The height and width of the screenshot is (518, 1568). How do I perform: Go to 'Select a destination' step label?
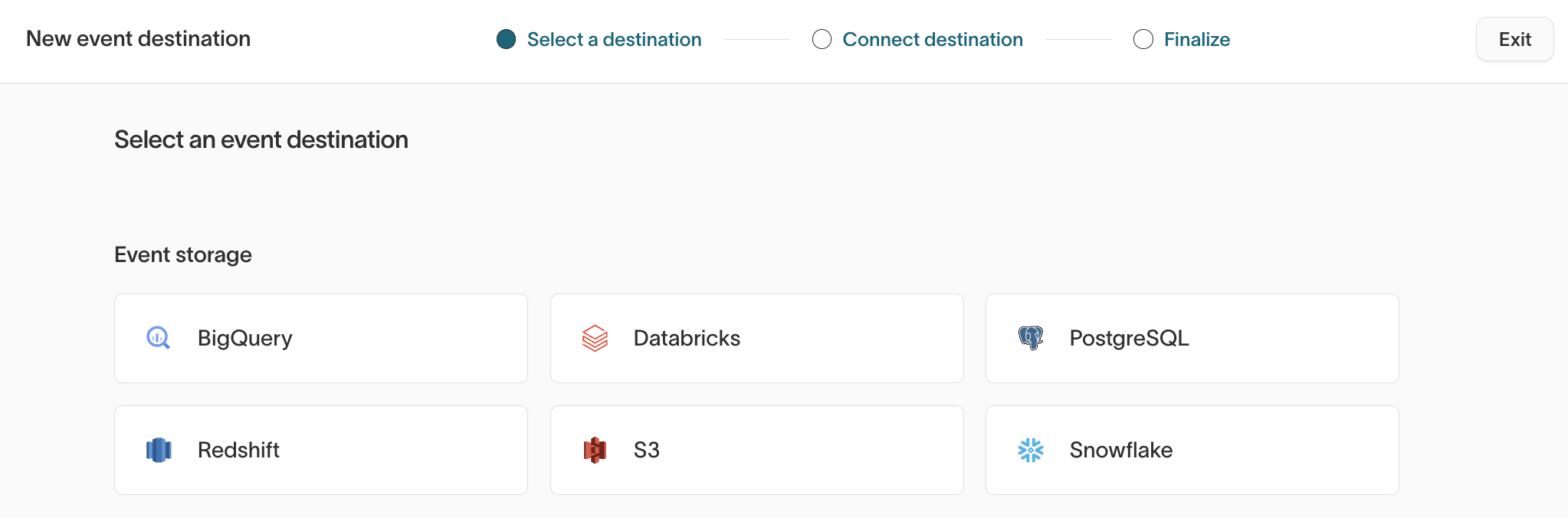(x=614, y=39)
